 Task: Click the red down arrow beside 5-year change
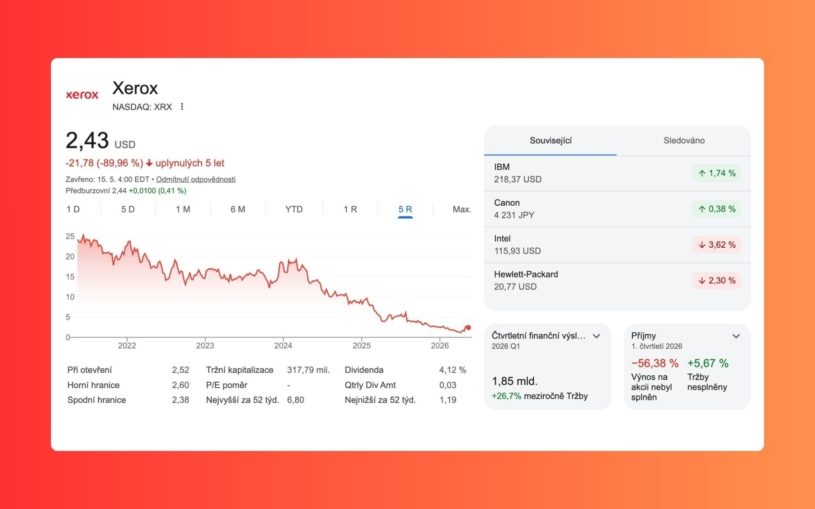(x=149, y=163)
